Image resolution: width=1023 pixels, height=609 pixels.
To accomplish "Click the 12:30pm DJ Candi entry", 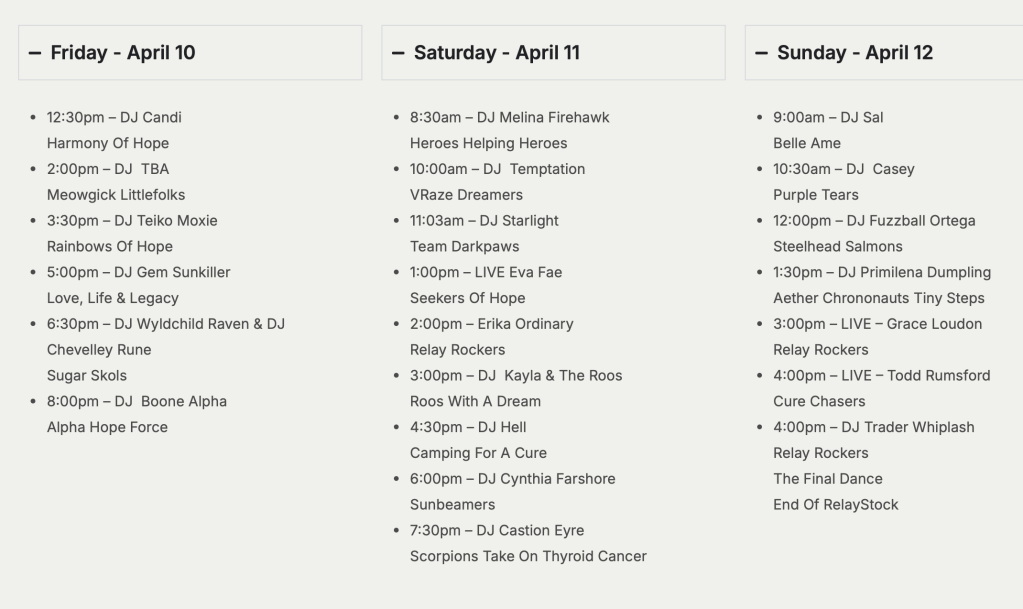I will 114,117.
